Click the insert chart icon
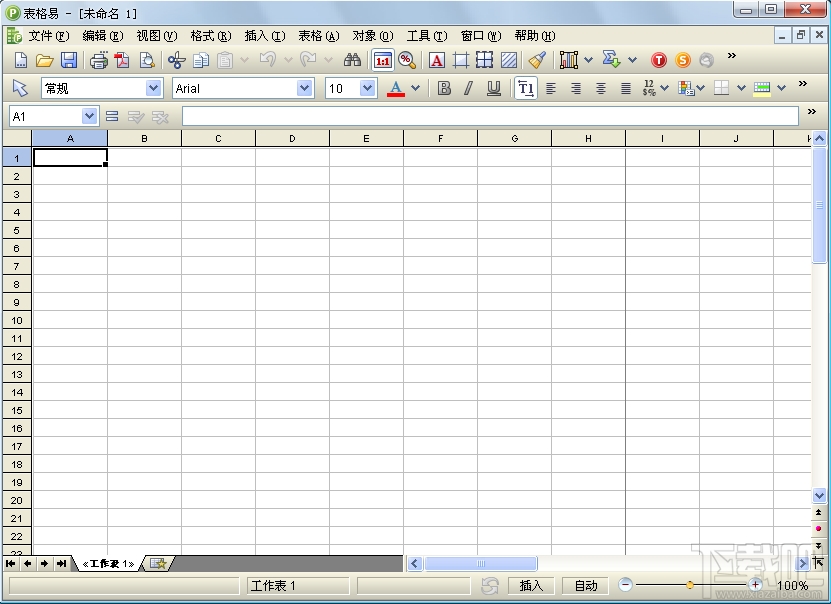The image size is (831, 604). 568,60
